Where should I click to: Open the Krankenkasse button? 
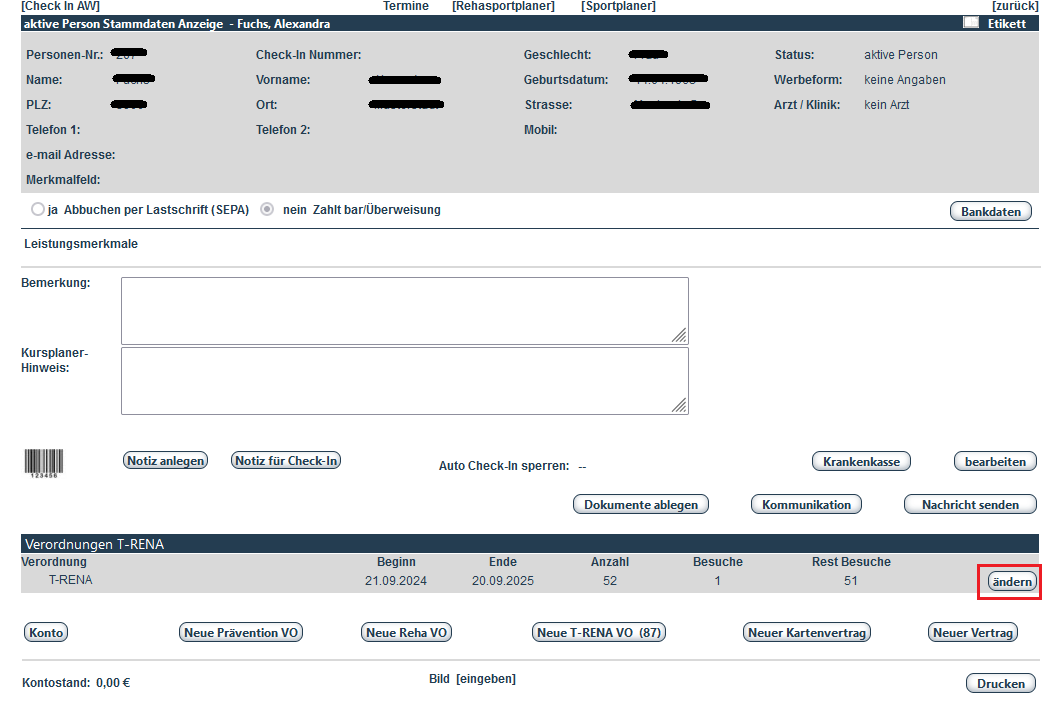[x=861, y=461]
